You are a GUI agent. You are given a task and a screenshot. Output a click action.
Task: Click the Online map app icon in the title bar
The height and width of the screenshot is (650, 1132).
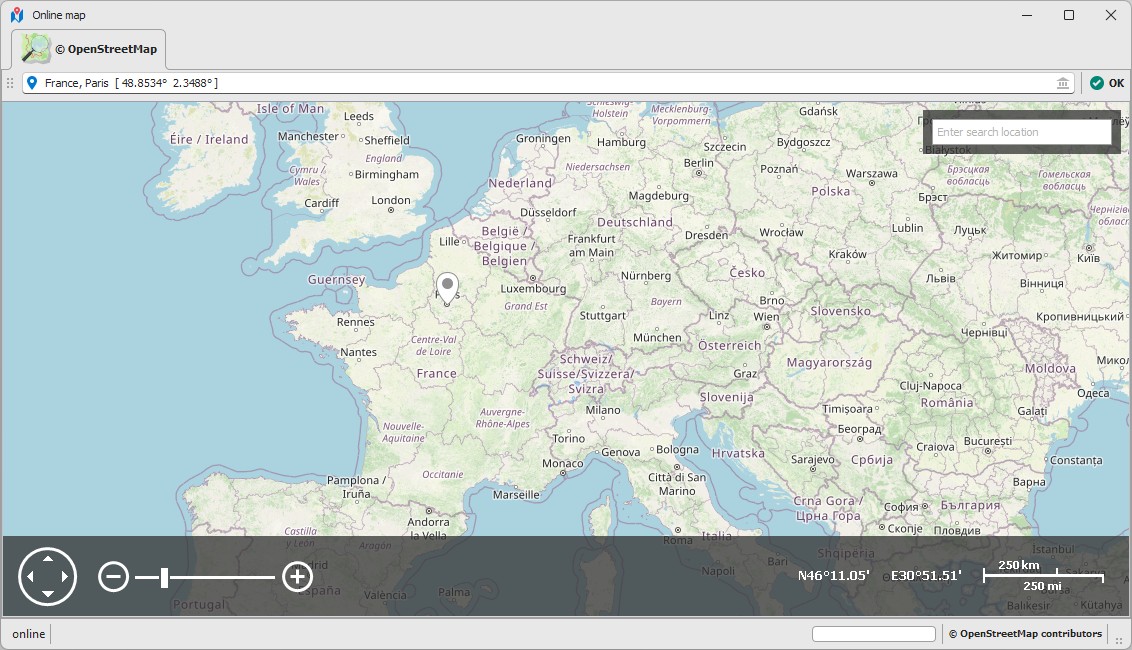pos(17,15)
